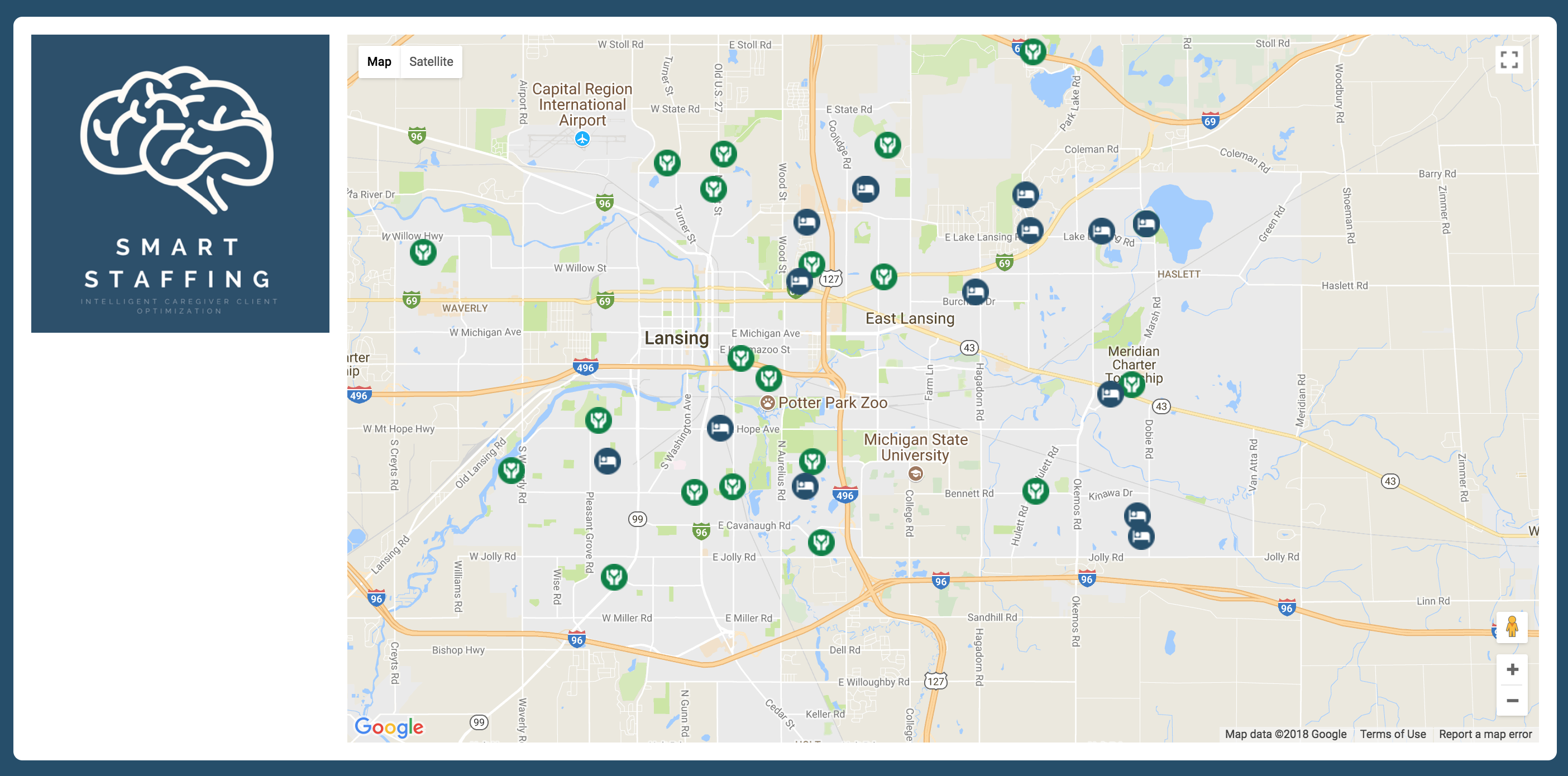Click green caregiver marker on W Willow Hwy

click(423, 251)
